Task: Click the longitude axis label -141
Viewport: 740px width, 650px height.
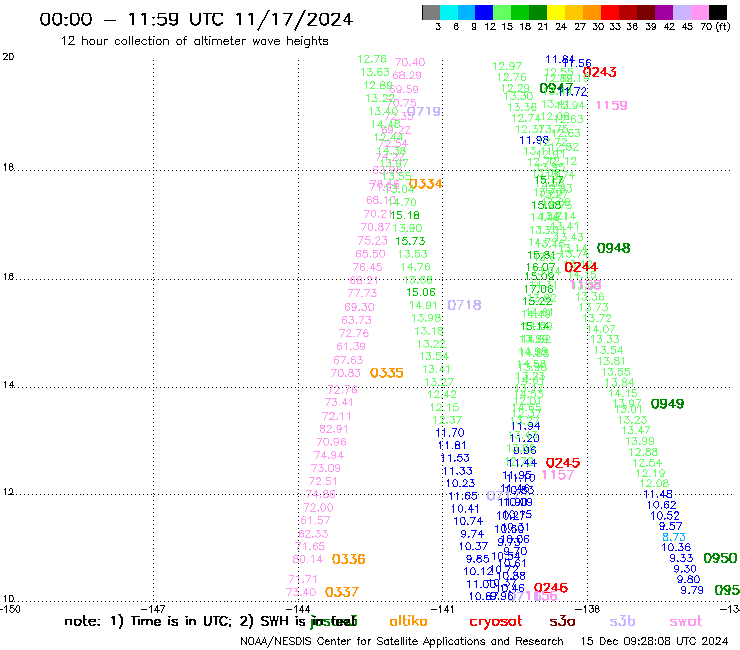Action: click(x=442, y=609)
